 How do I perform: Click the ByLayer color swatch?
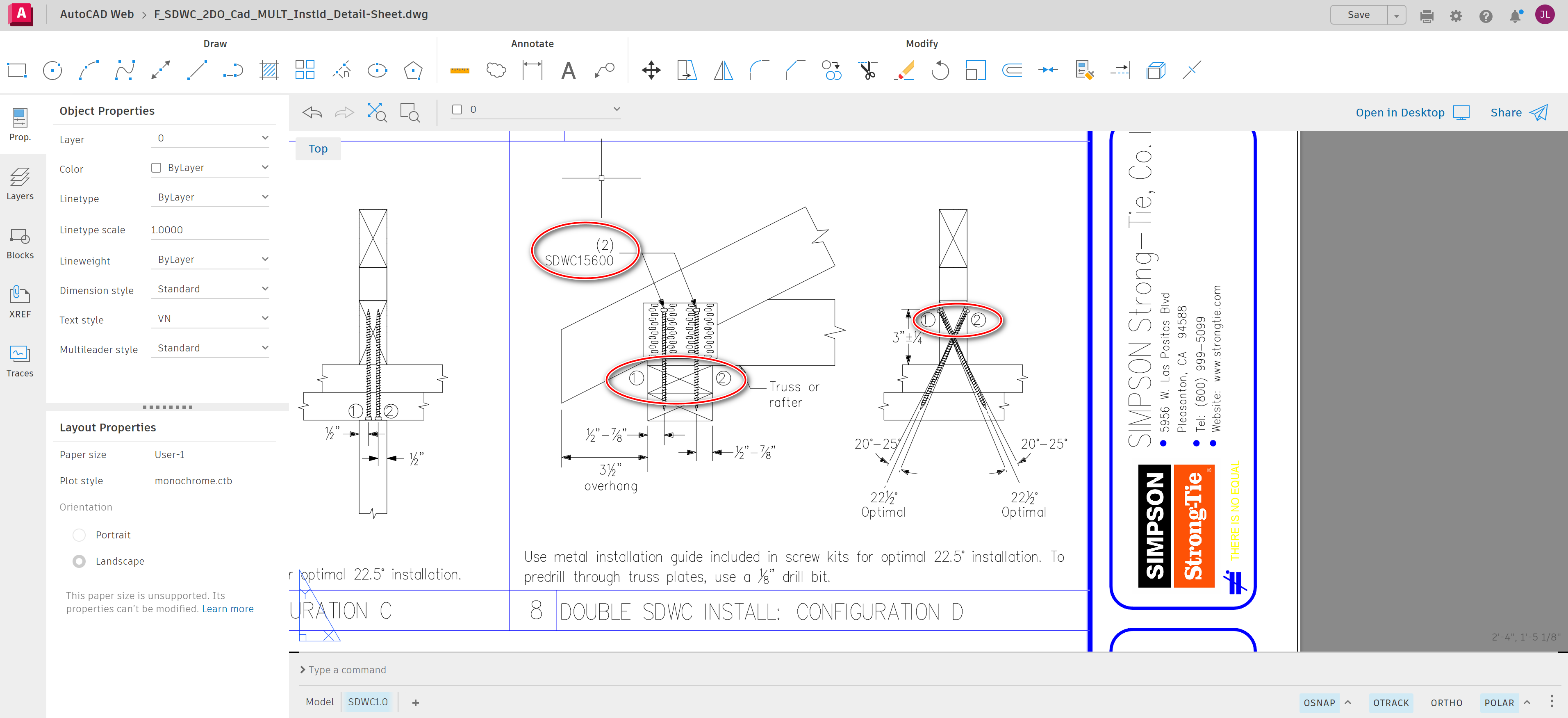pos(157,167)
